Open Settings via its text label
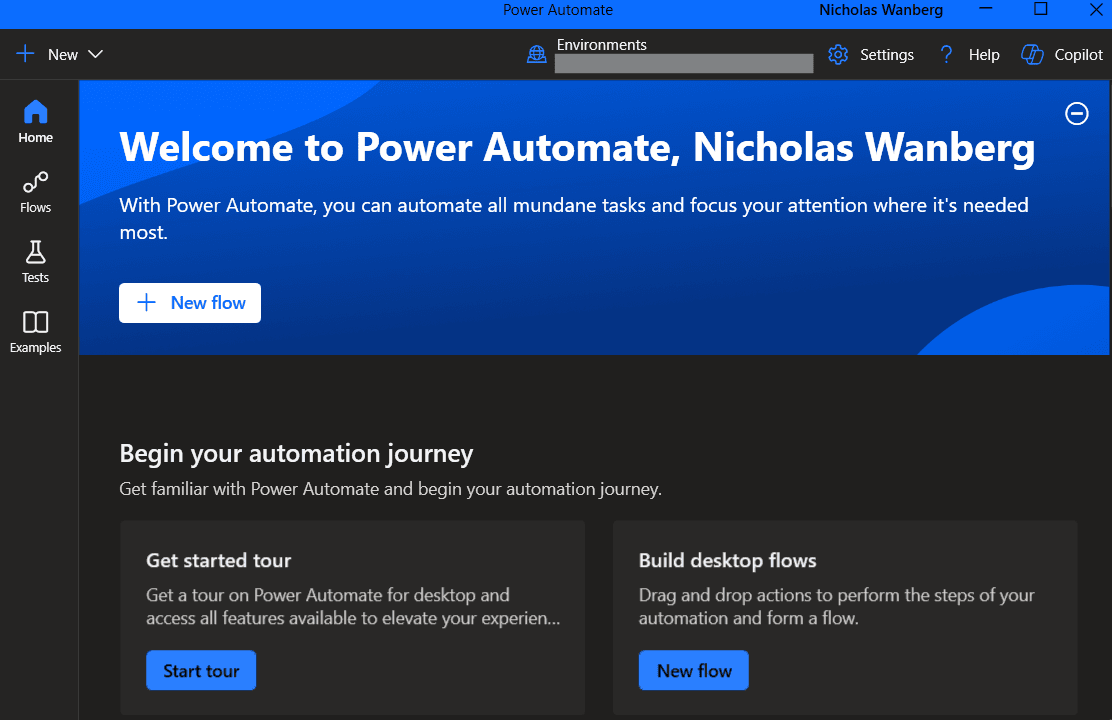The image size is (1112, 720). tap(886, 55)
